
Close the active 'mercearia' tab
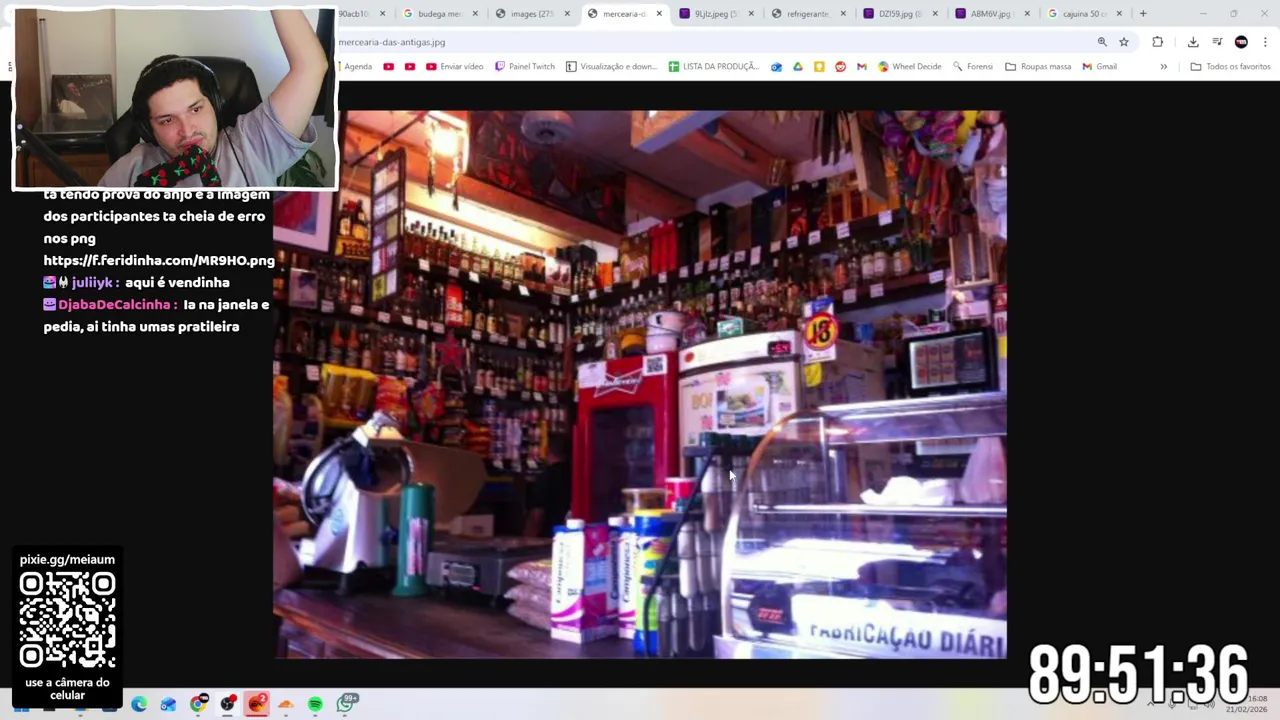point(659,14)
